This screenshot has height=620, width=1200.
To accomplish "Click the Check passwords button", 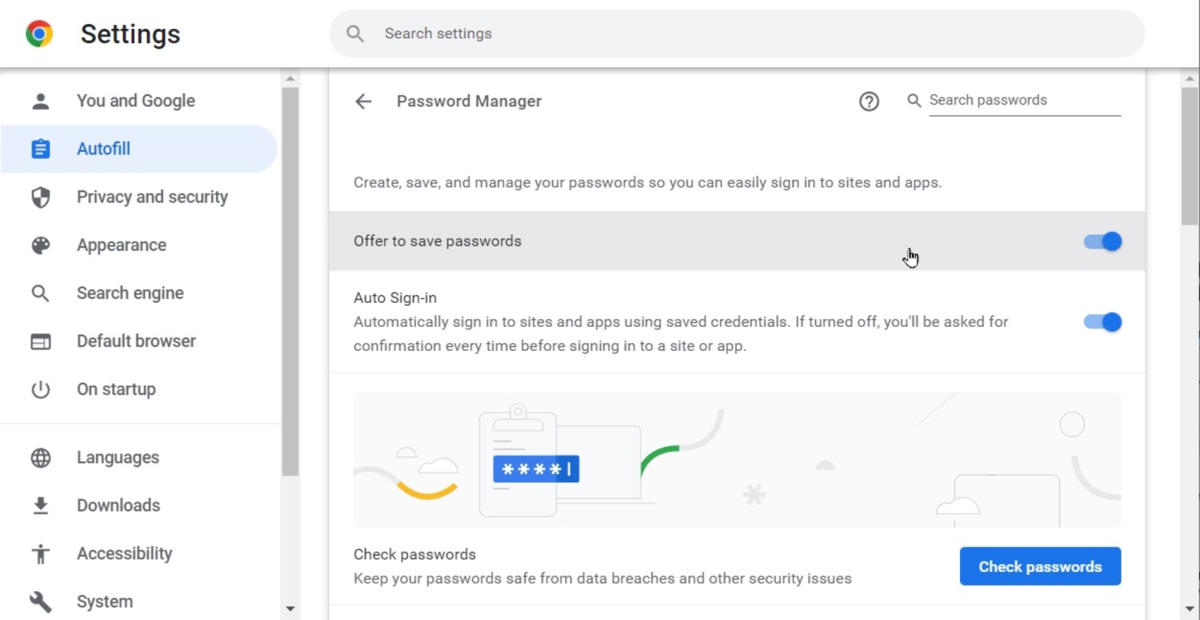I will pyautogui.click(x=1040, y=566).
